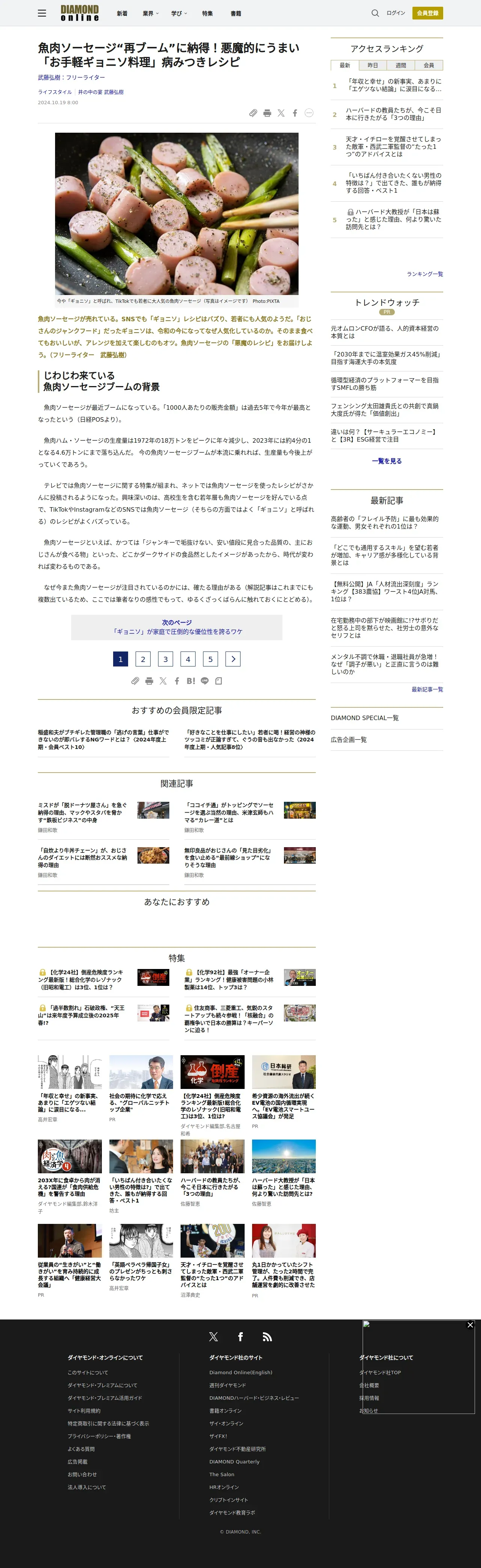The image size is (481, 1568).
Task: Open footer X social icon
Action: [x=214, y=1337]
